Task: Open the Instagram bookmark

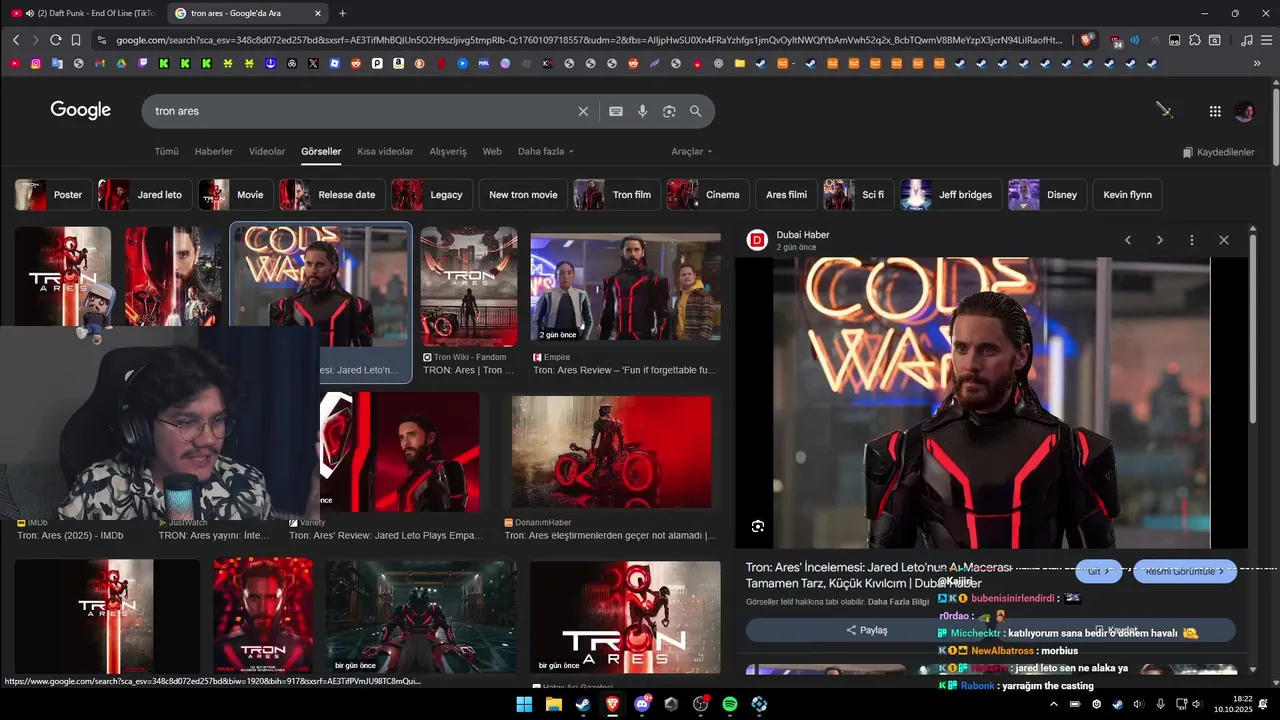Action: pyautogui.click(x=36, y=63)
